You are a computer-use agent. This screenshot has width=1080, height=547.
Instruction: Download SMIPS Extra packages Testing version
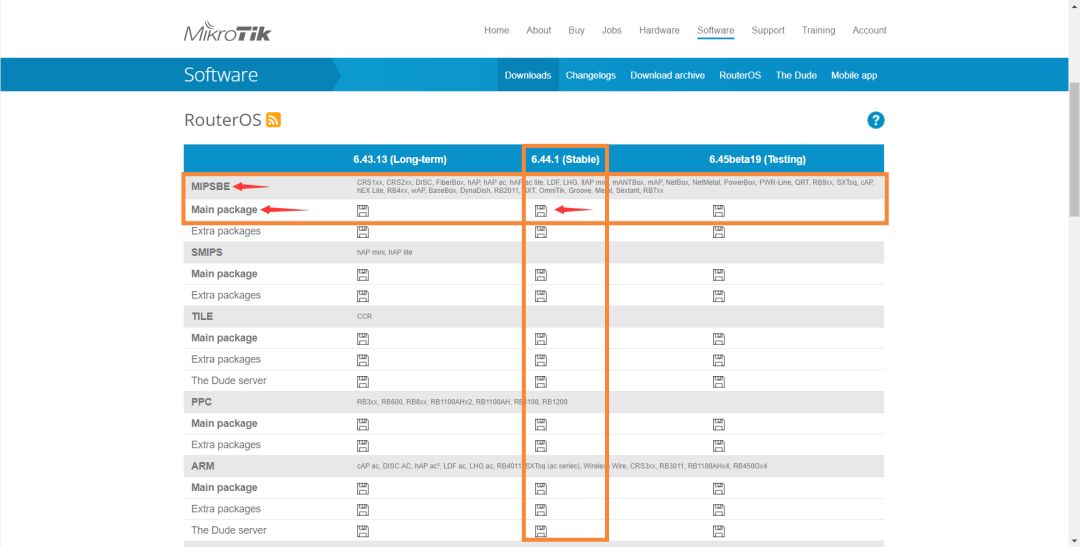(719, 296)
